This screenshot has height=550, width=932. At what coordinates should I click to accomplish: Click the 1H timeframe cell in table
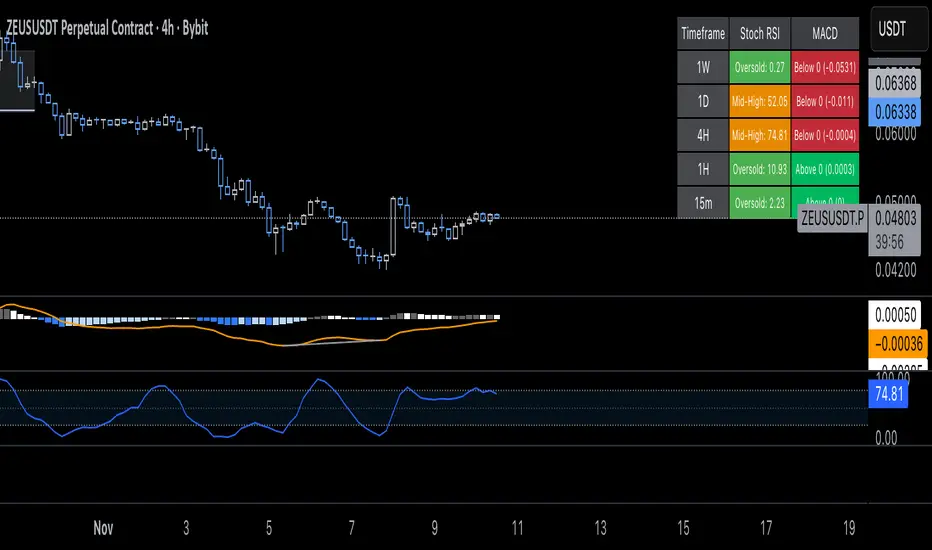click(703, 168)
